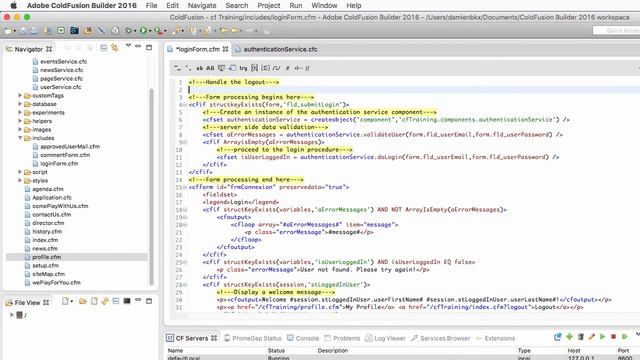Collapse the includes folder
This screenshot has width=640, height=360.
coord(20,138)
